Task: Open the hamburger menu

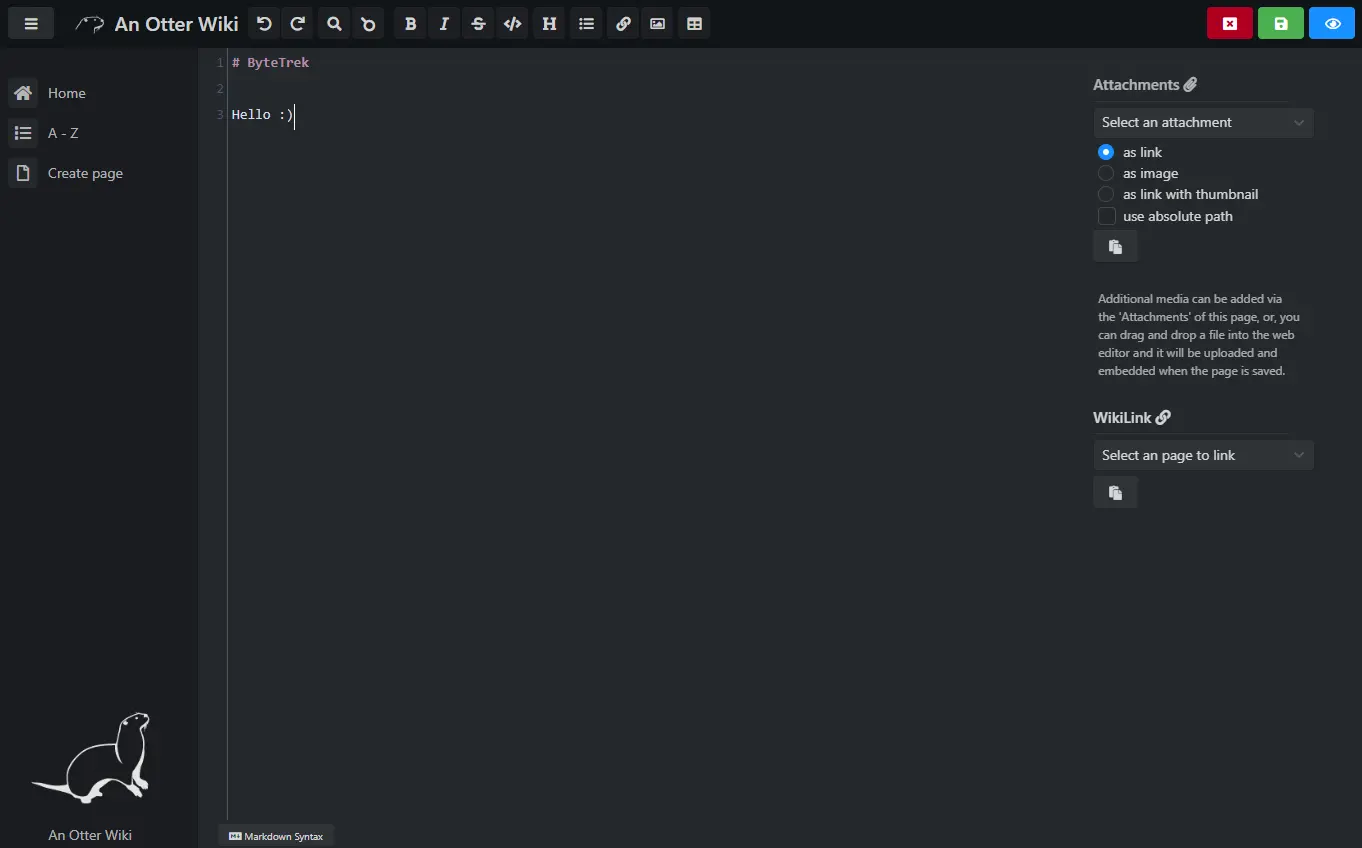Action: (31, 22)
